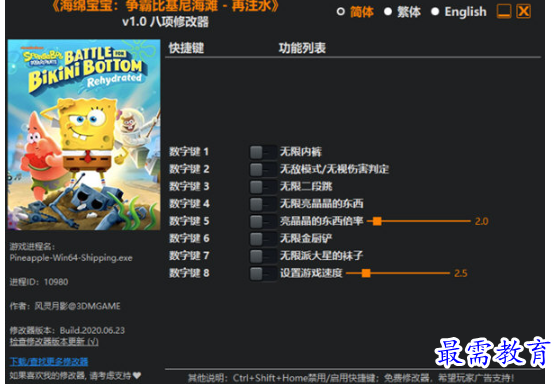Click 快捷键 column header
This screenshot has height=384, width=559.
point(186,48)
